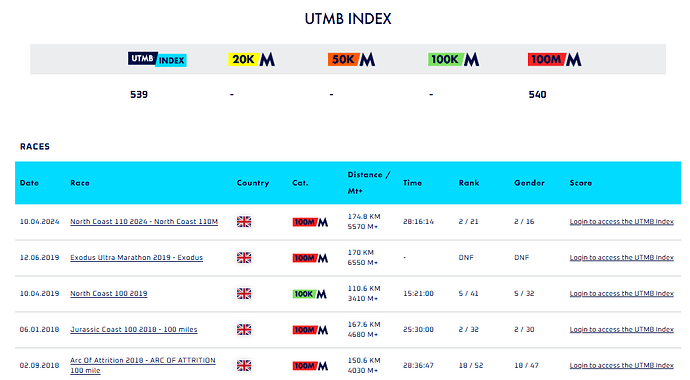The image size is (690, 380).
Task: Click UK flag in Exodus Ultra Marathon row
Action: 244,258
